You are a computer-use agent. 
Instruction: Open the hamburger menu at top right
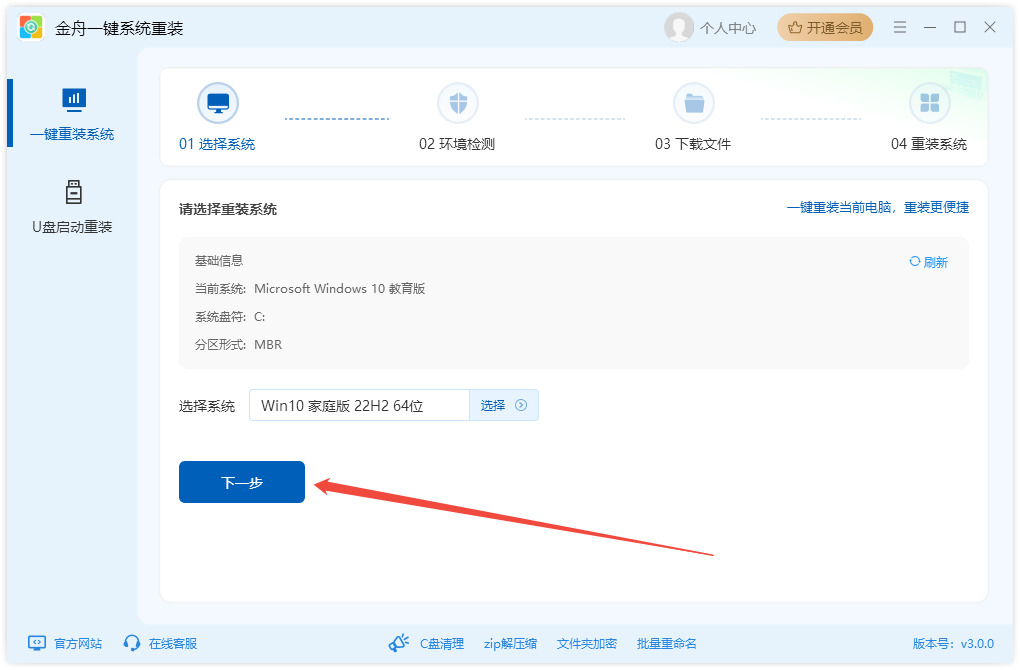[x=899, y=27]
